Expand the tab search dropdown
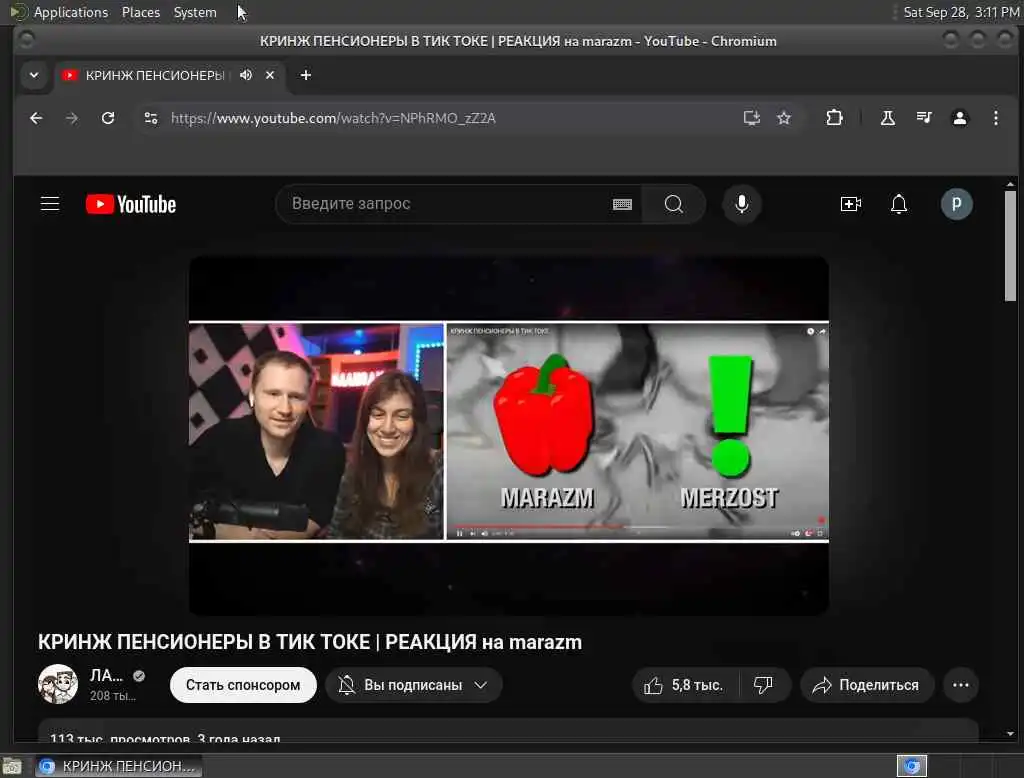 click(x=34, y=75)
